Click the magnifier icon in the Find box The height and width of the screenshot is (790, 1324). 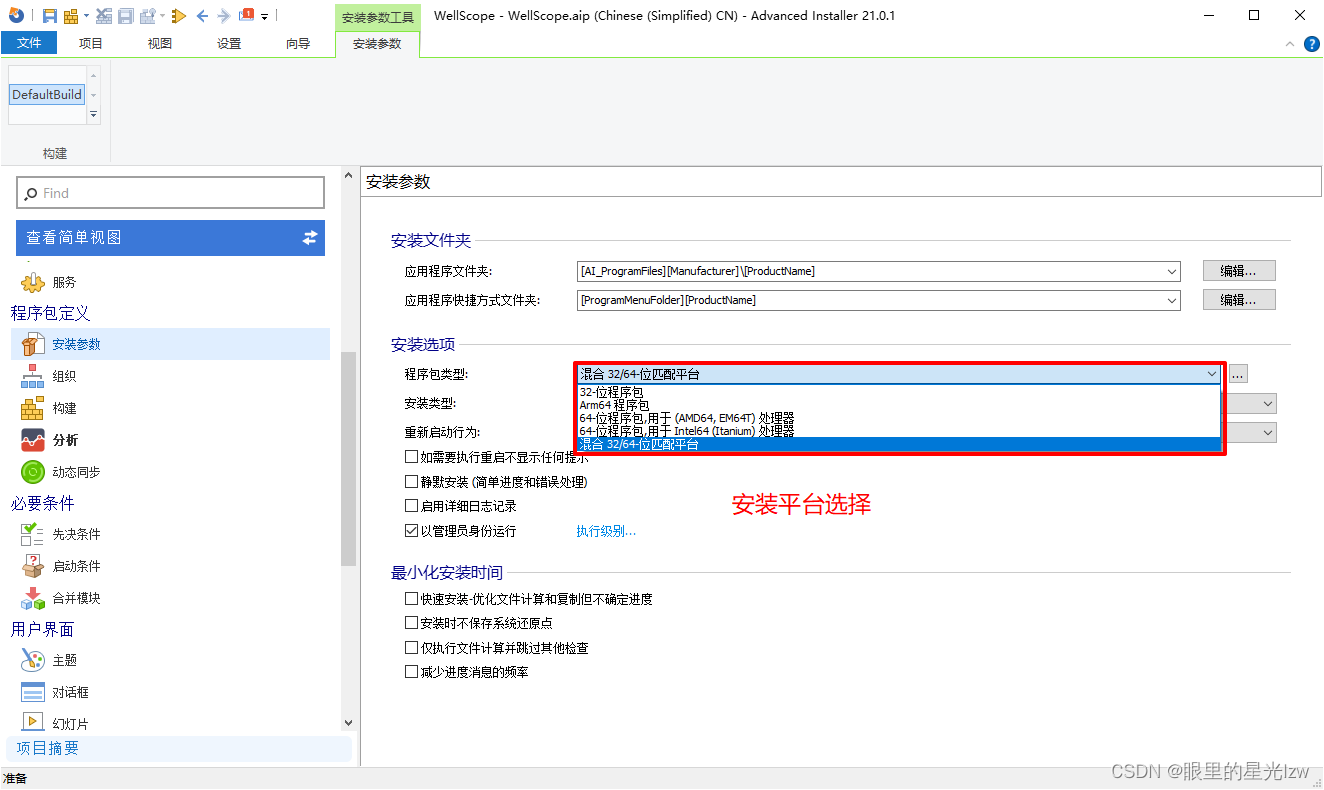(x=31, y=194)
